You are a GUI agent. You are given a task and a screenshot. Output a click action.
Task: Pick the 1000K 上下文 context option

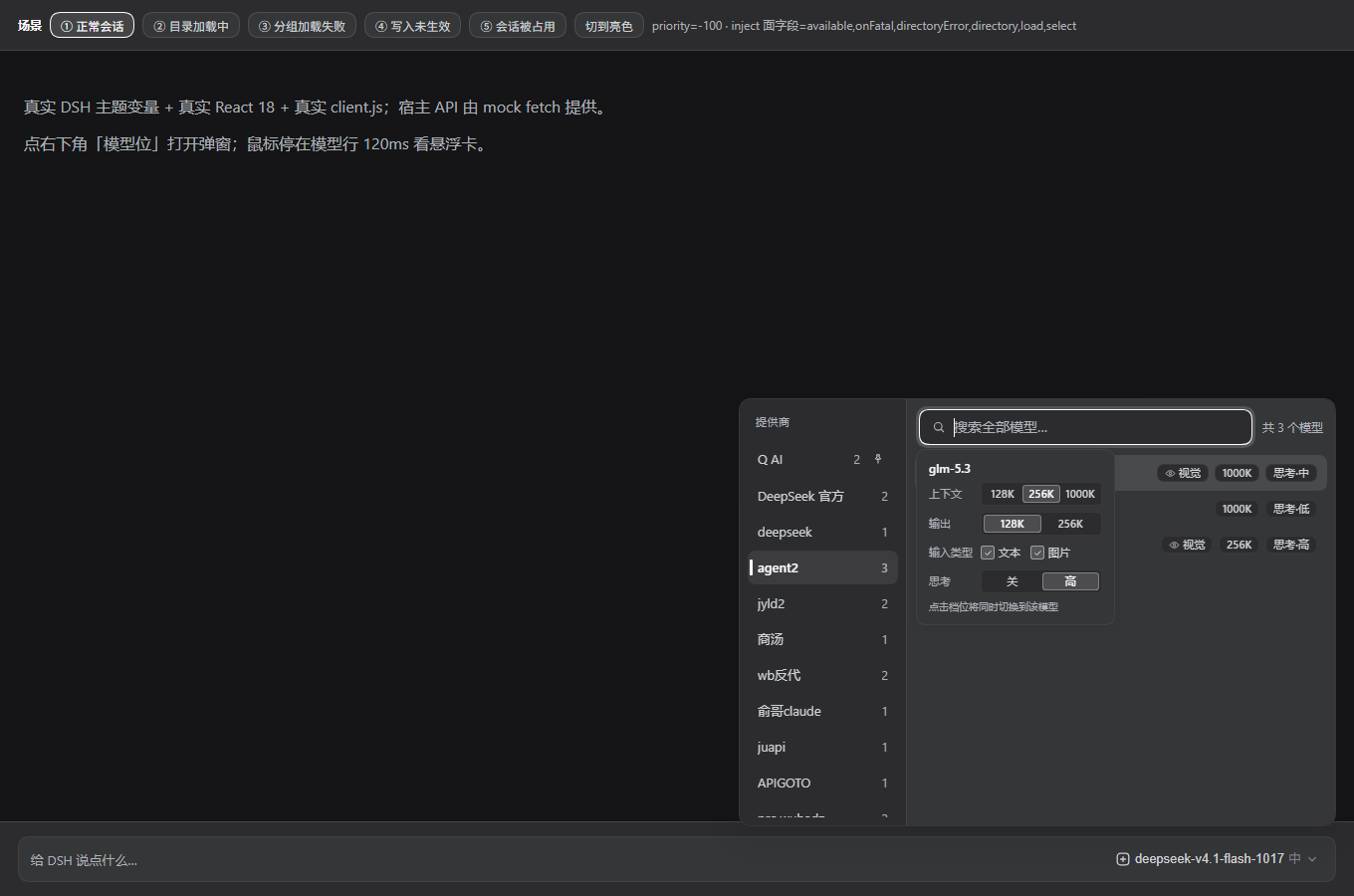pos(1080,494)
